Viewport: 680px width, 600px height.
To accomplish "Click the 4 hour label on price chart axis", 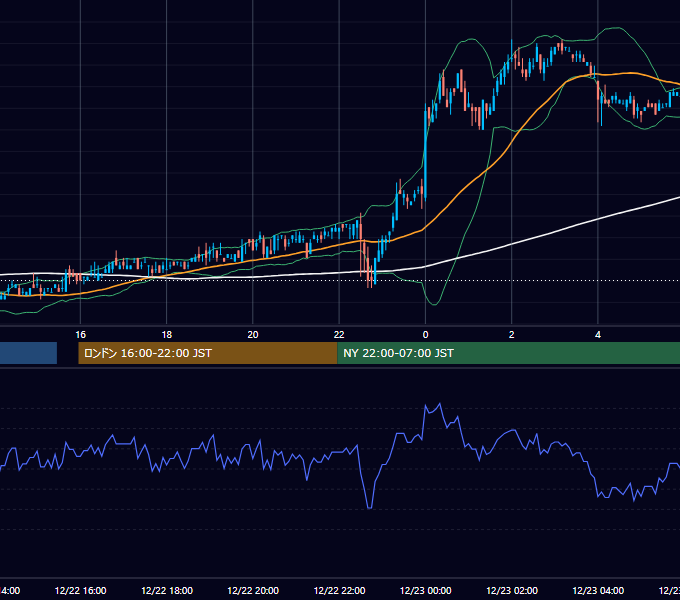I will pos(598,335).
